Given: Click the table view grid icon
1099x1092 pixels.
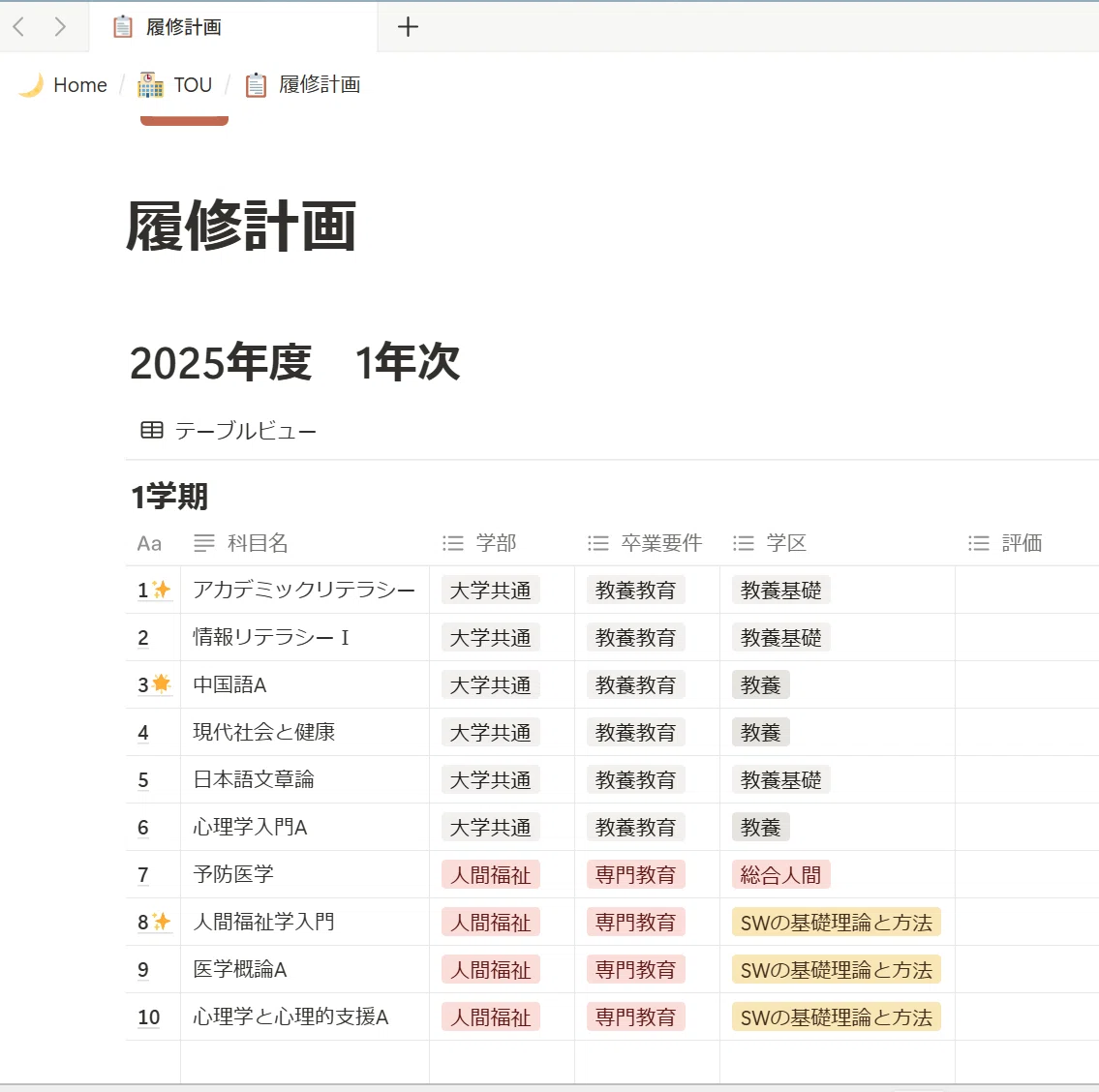Looking at the screenshot, I should click(x=152, y=431).
